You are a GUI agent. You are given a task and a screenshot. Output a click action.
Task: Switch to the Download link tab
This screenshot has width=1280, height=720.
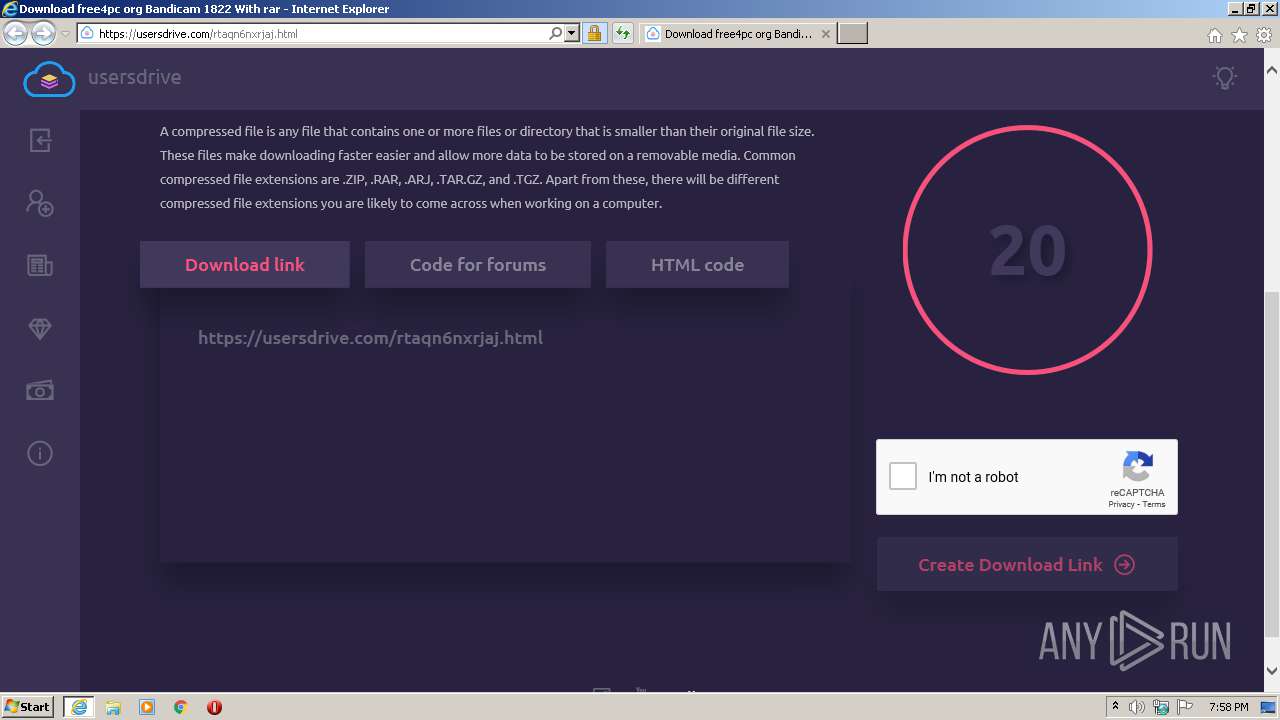click(x=245, y=265)
